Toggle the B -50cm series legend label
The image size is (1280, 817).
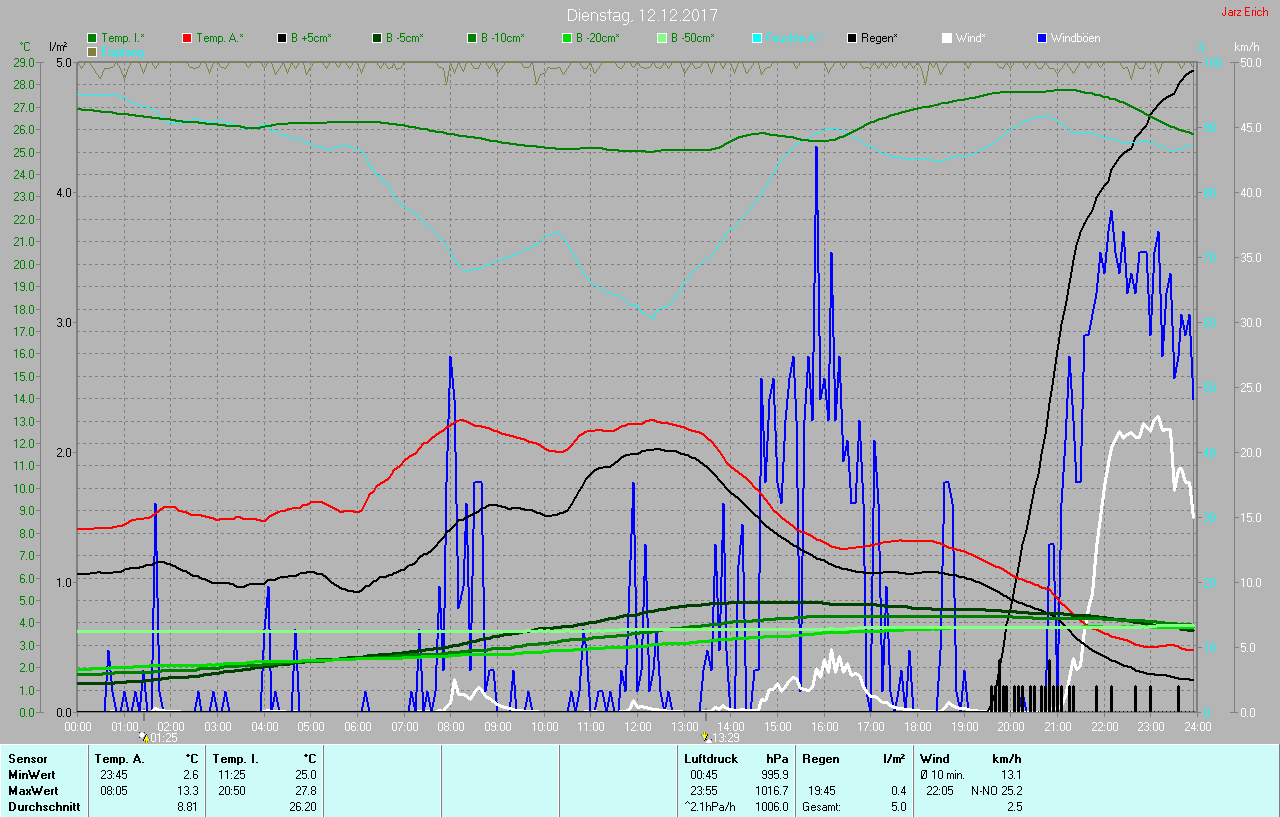(692, 38)
